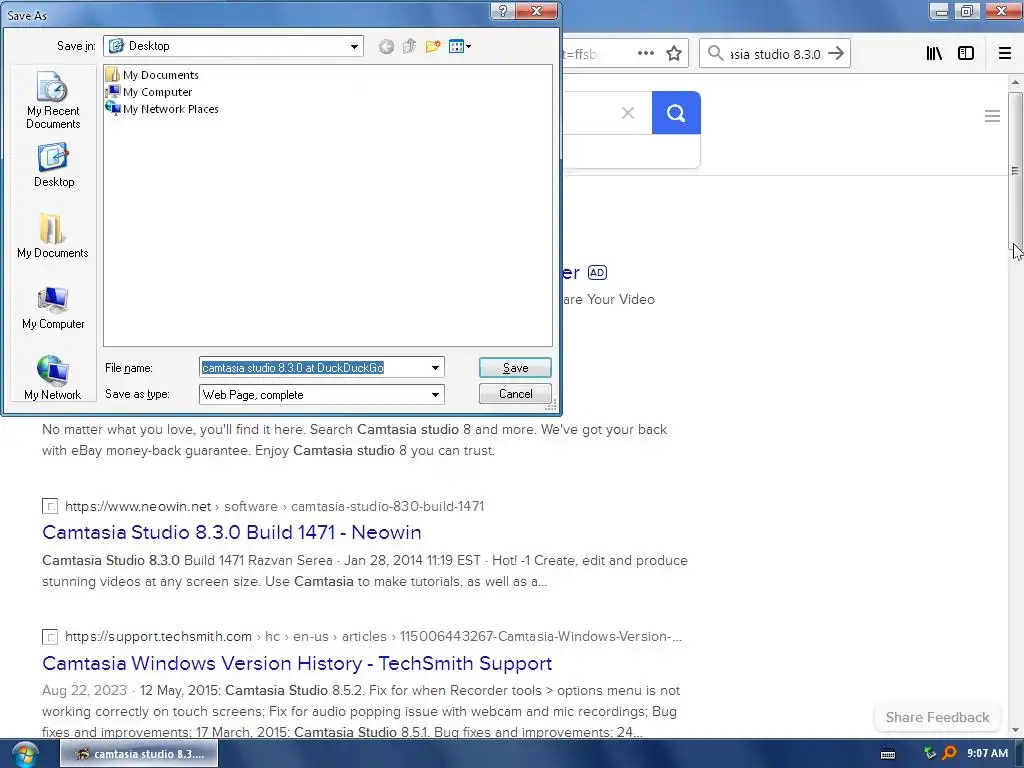Click the Help question mark in Save As

click(x=503, y=11)
